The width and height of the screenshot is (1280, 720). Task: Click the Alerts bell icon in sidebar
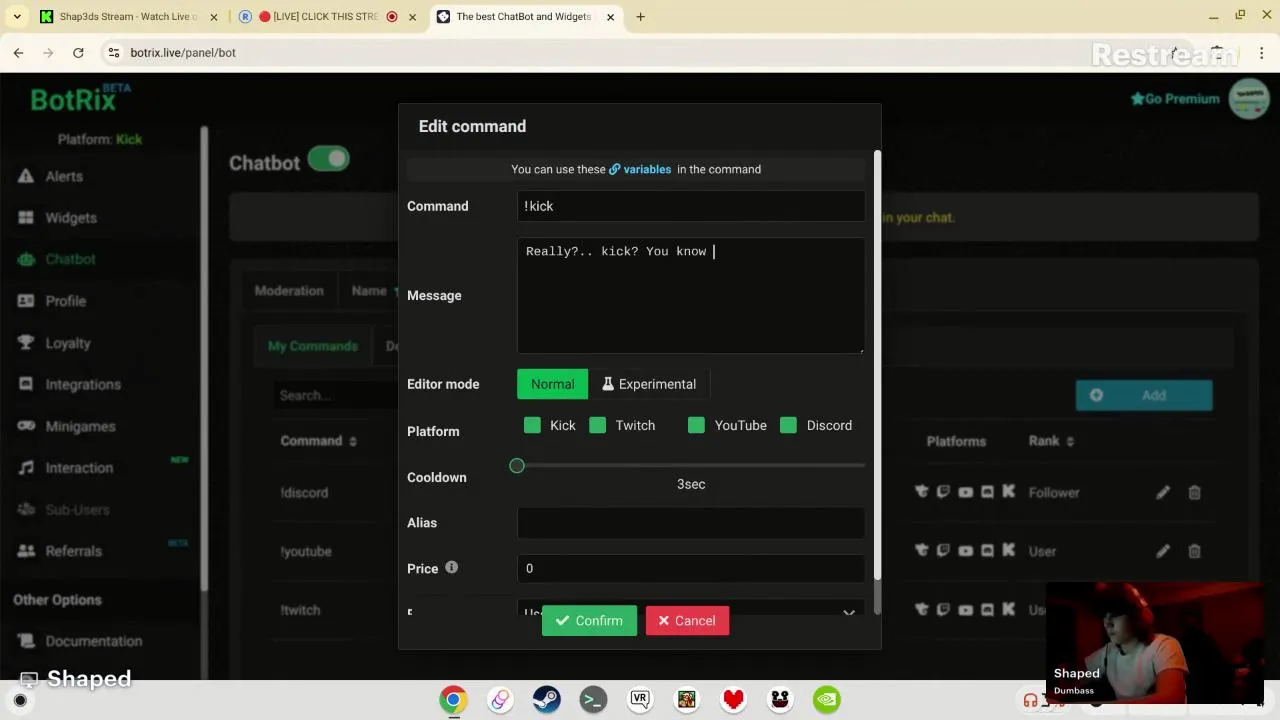tap(26, 176)
